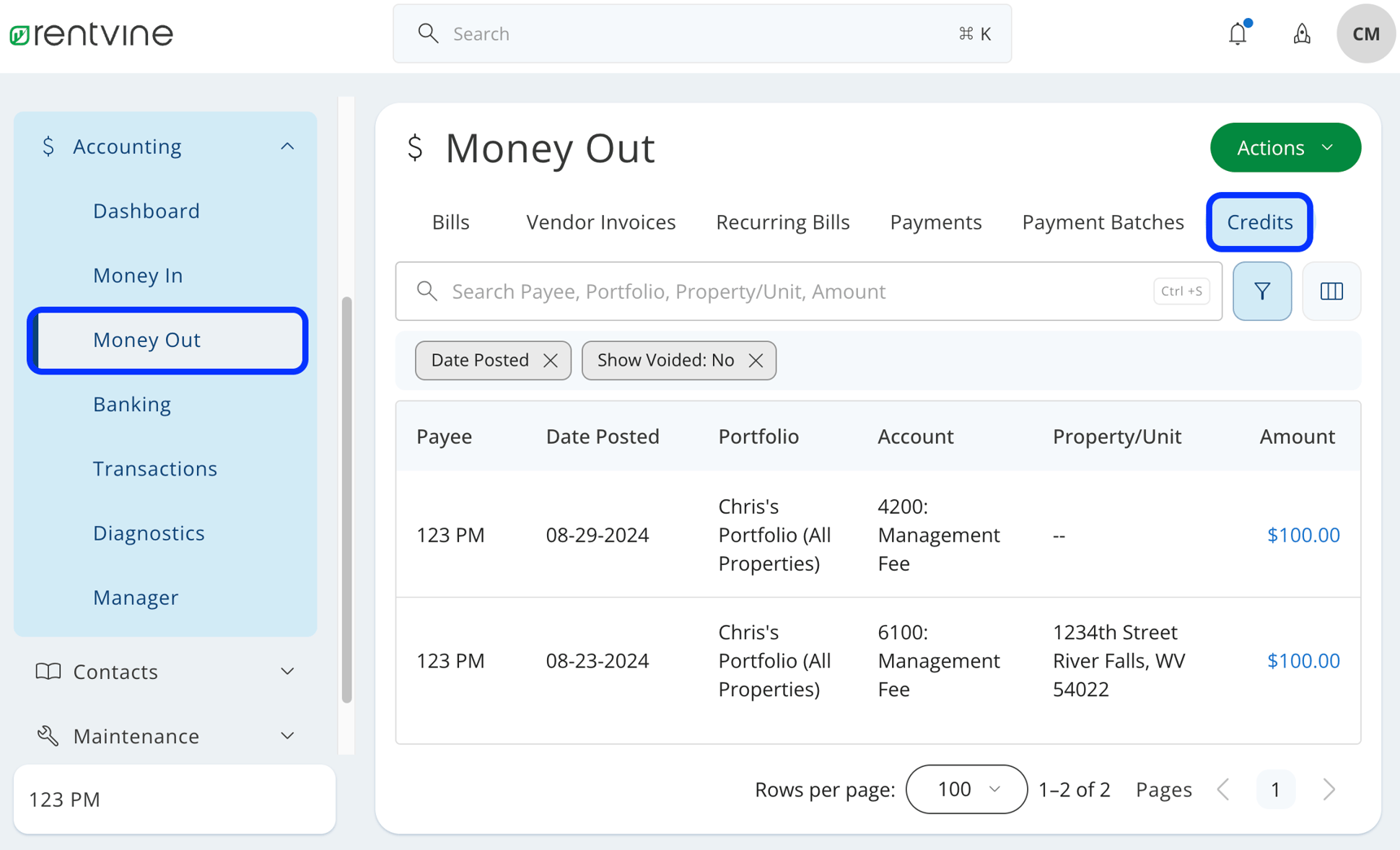Click the rocket icon in header
This screenshot has width=1400, height=850.
1302,34
